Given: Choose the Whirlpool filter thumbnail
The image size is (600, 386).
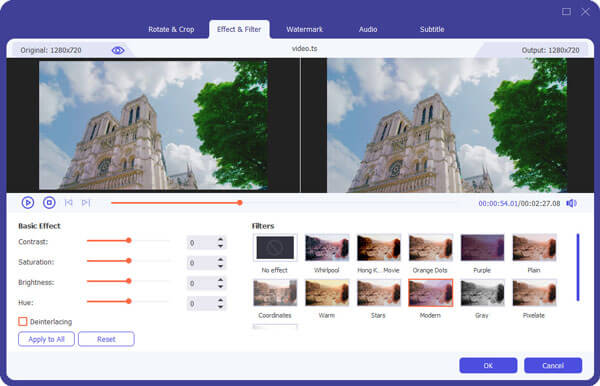Looking at the screenshot, I should point(327,248).
